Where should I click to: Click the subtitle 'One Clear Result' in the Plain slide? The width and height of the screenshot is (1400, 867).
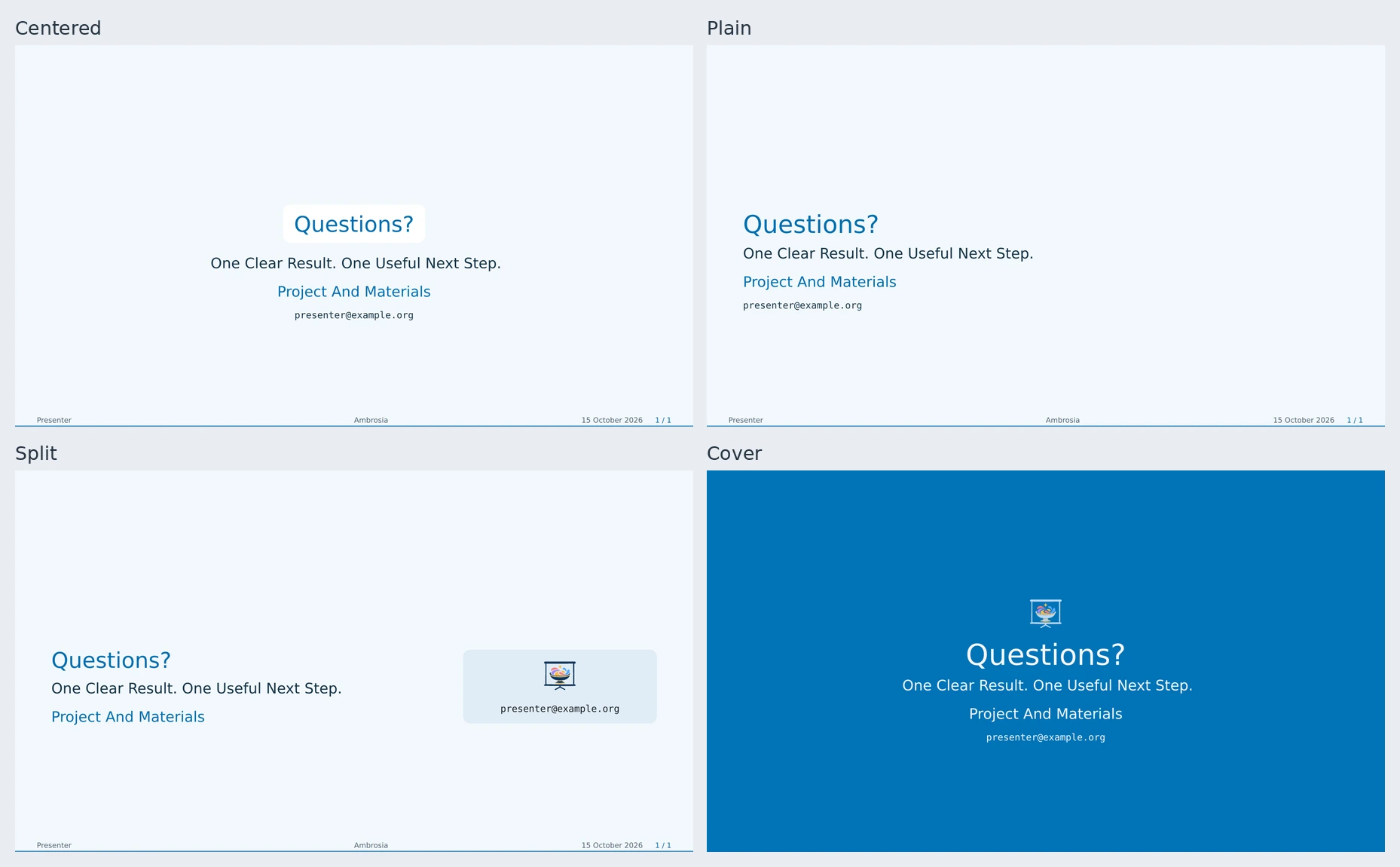click(x=888, y=253)
